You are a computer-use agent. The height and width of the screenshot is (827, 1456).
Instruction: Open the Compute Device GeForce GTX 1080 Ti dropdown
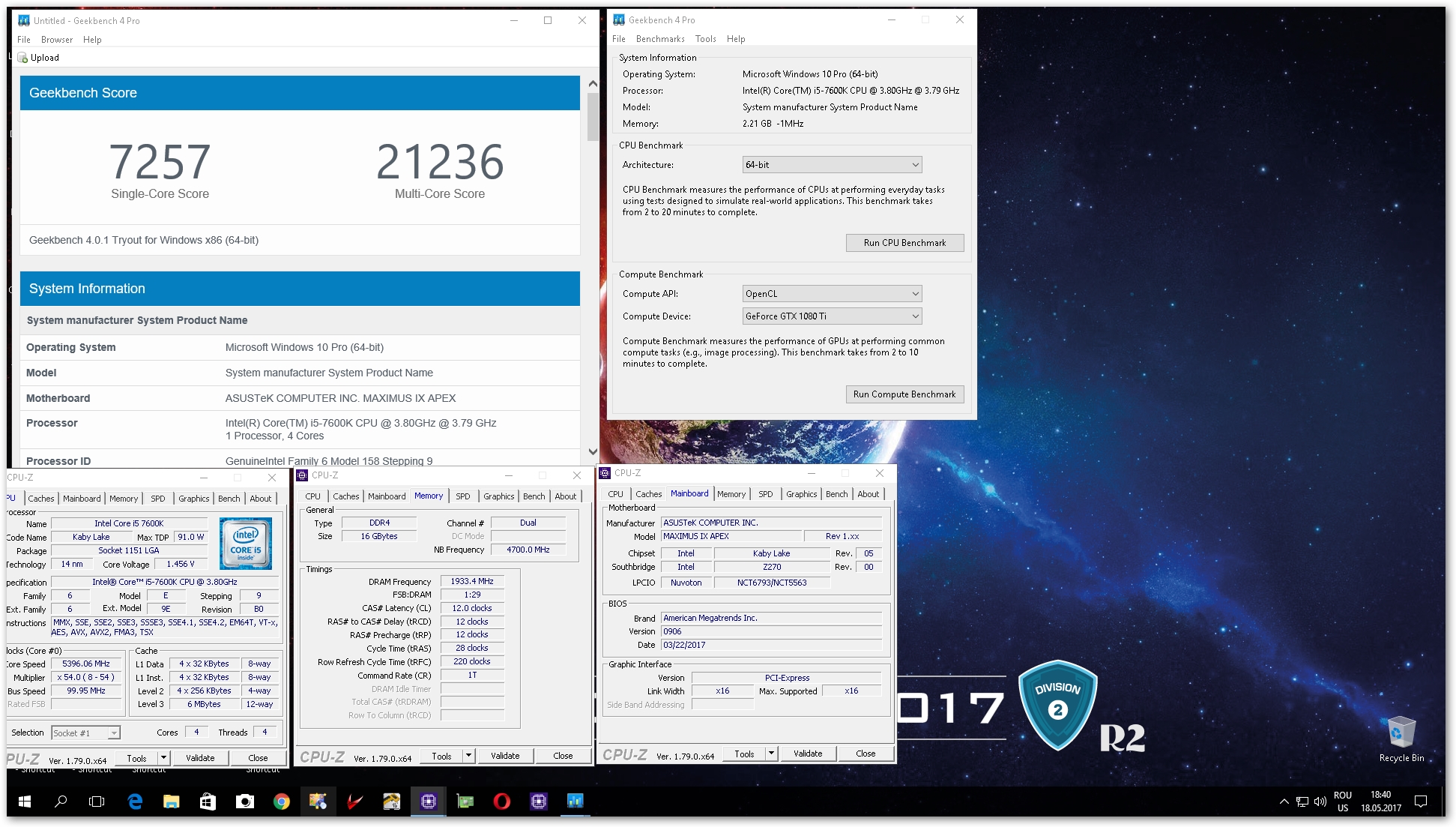[832, 316]
